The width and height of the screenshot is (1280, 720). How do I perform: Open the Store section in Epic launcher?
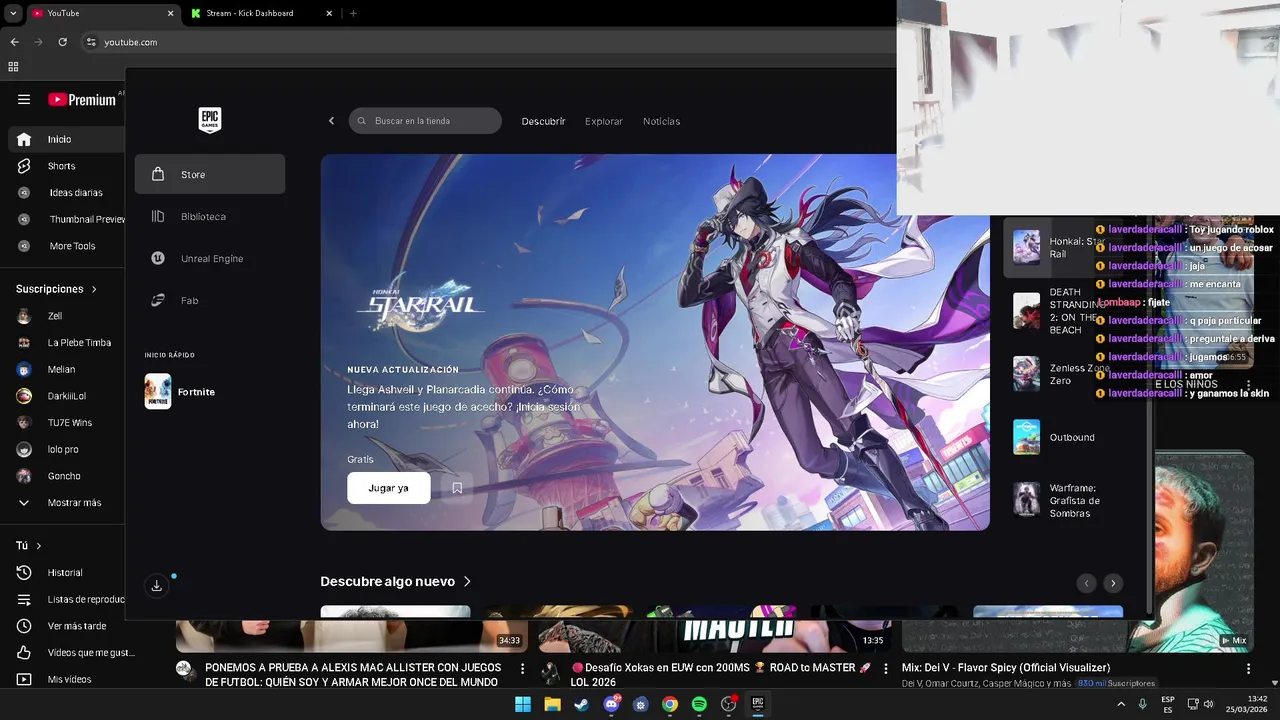(210, 174)
